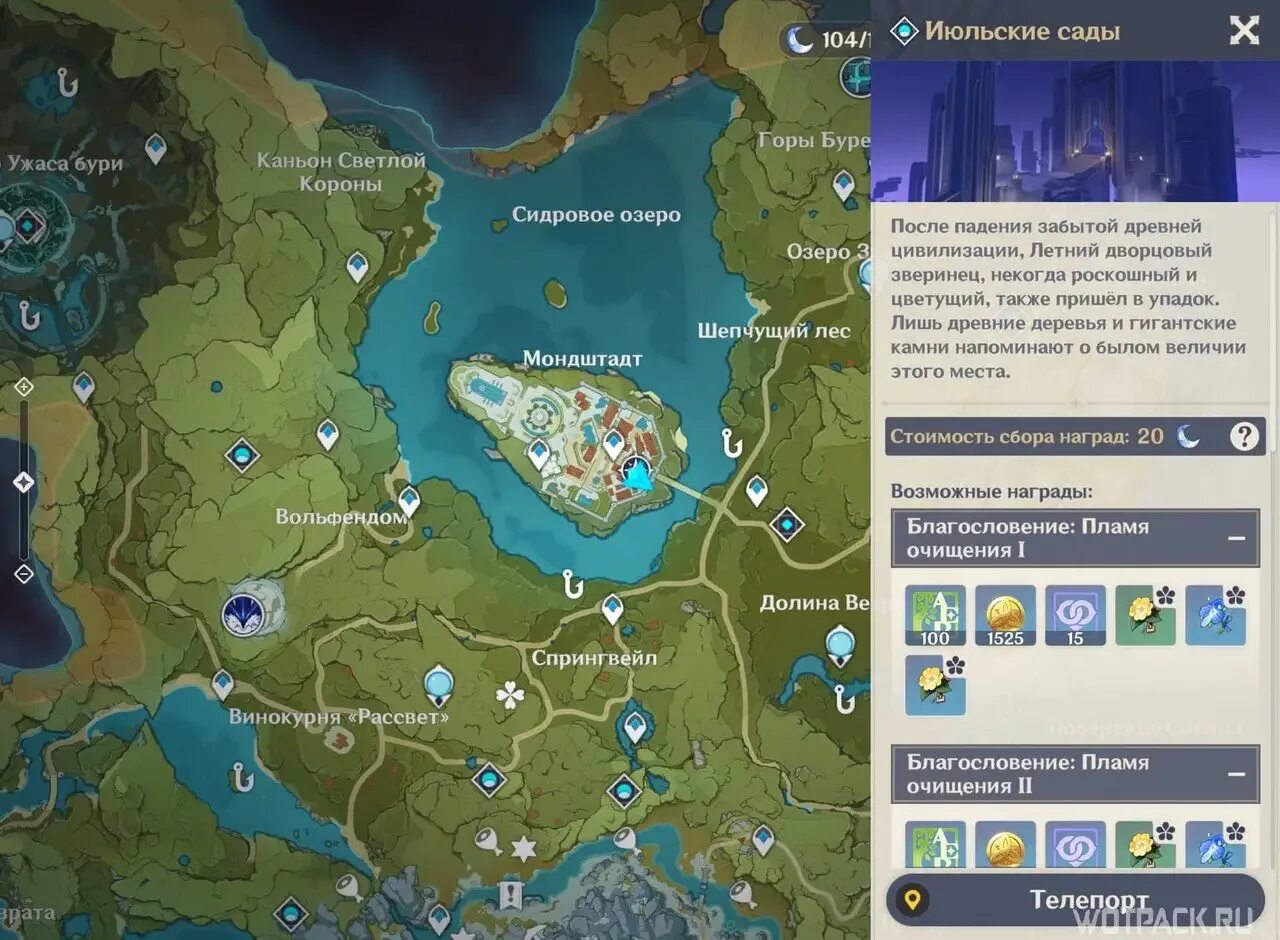Click the Каньон Светлой Короны map label
Image resolution: width=1280 pixels, height=940 pixels.
coord(341,172)
